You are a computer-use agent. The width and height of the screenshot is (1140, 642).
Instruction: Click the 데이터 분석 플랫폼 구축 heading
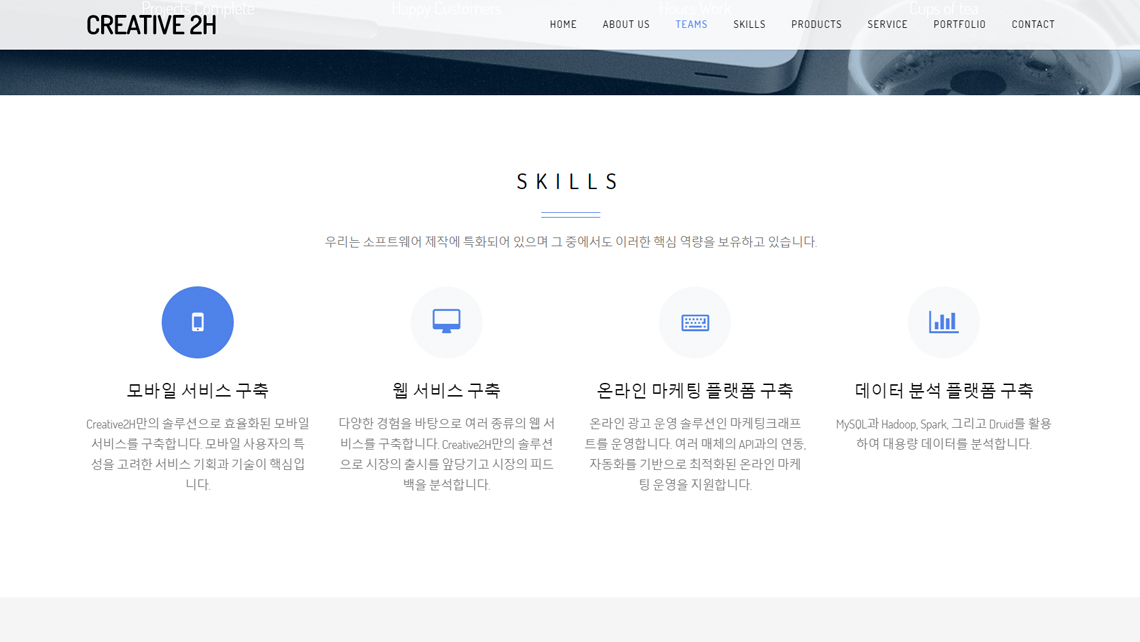(943, 390)
